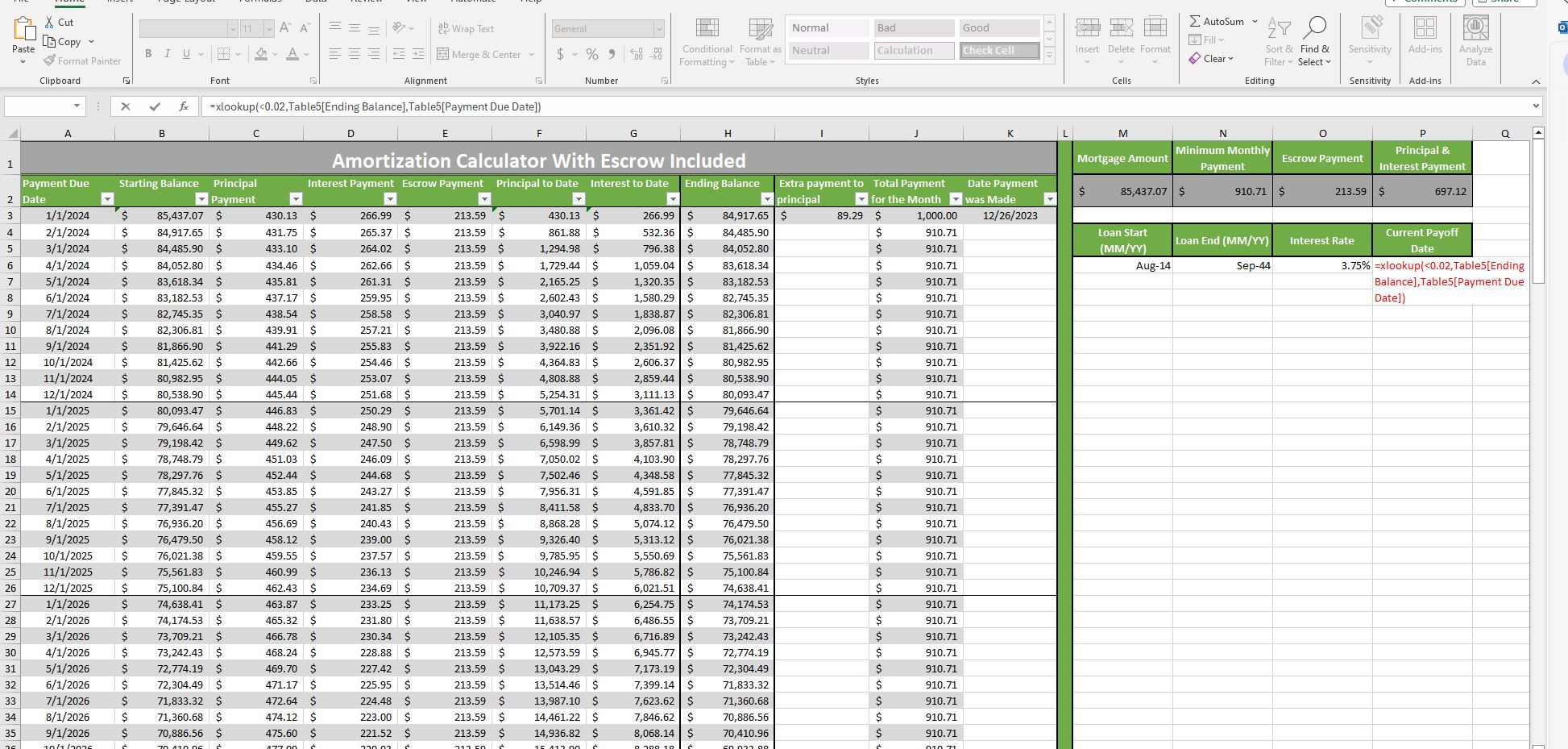Open the Number format dialog launcher
1568x749 pixels.
(665, 81)
